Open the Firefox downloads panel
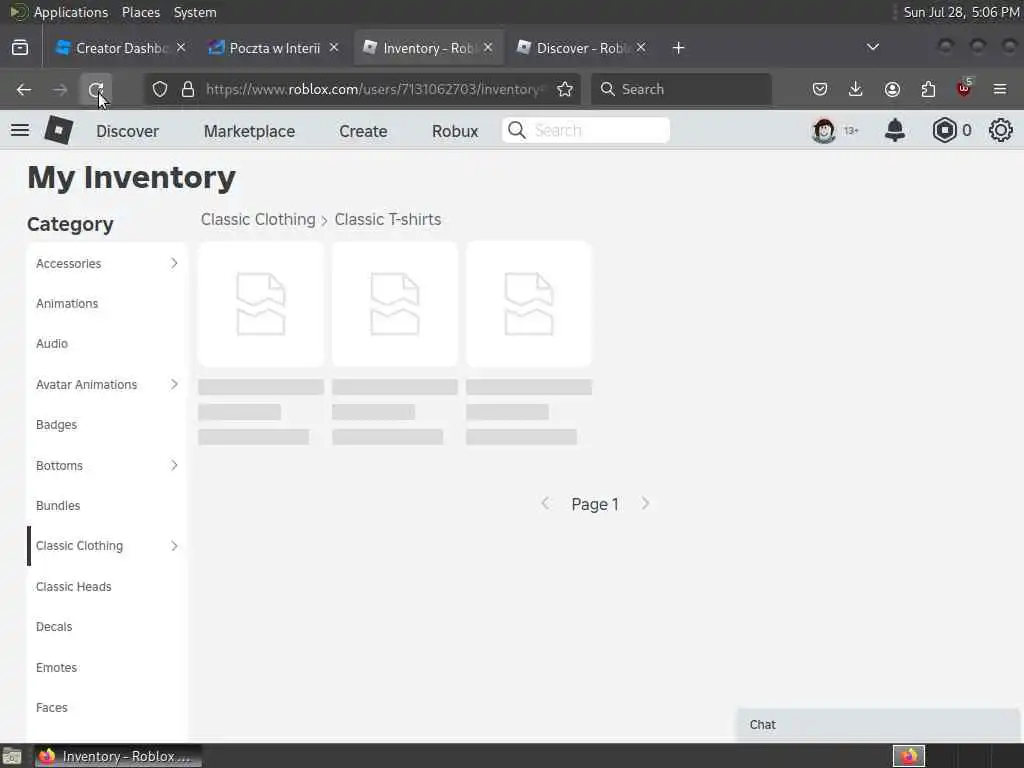Screen dimensions: 1024x768 tap(856, 89)
